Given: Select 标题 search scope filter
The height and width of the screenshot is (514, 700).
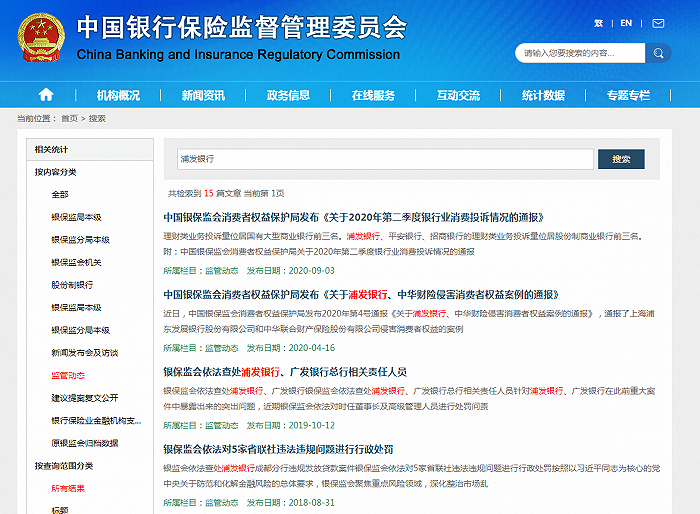Looking at the screenshot, I should 60,510.
